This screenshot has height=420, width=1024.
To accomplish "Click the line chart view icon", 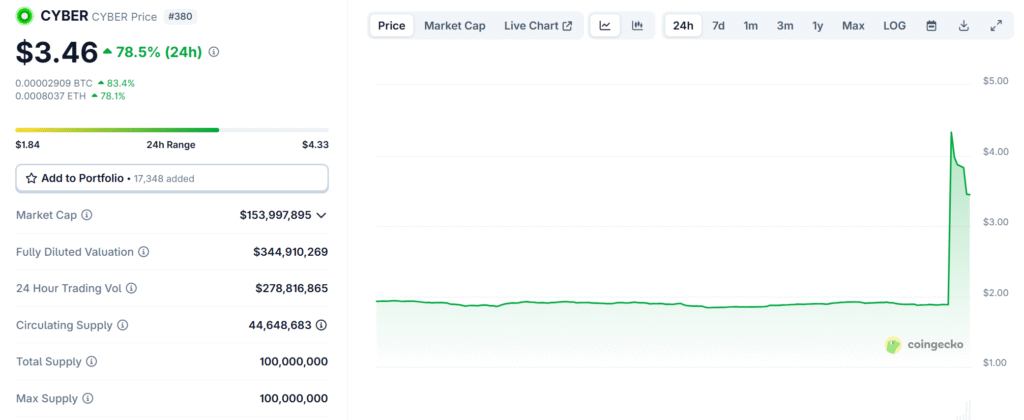I will pyautogui.click(x=605, y=26).
